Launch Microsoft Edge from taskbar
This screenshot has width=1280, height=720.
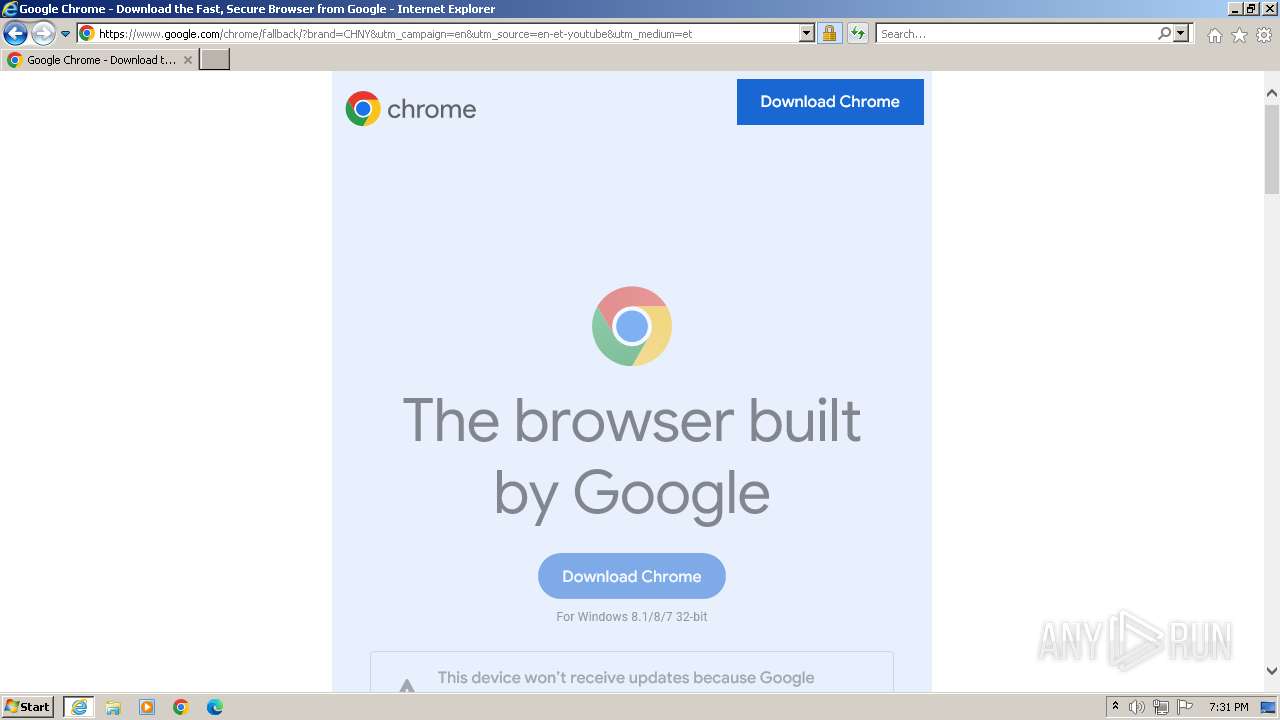point(215,707)
